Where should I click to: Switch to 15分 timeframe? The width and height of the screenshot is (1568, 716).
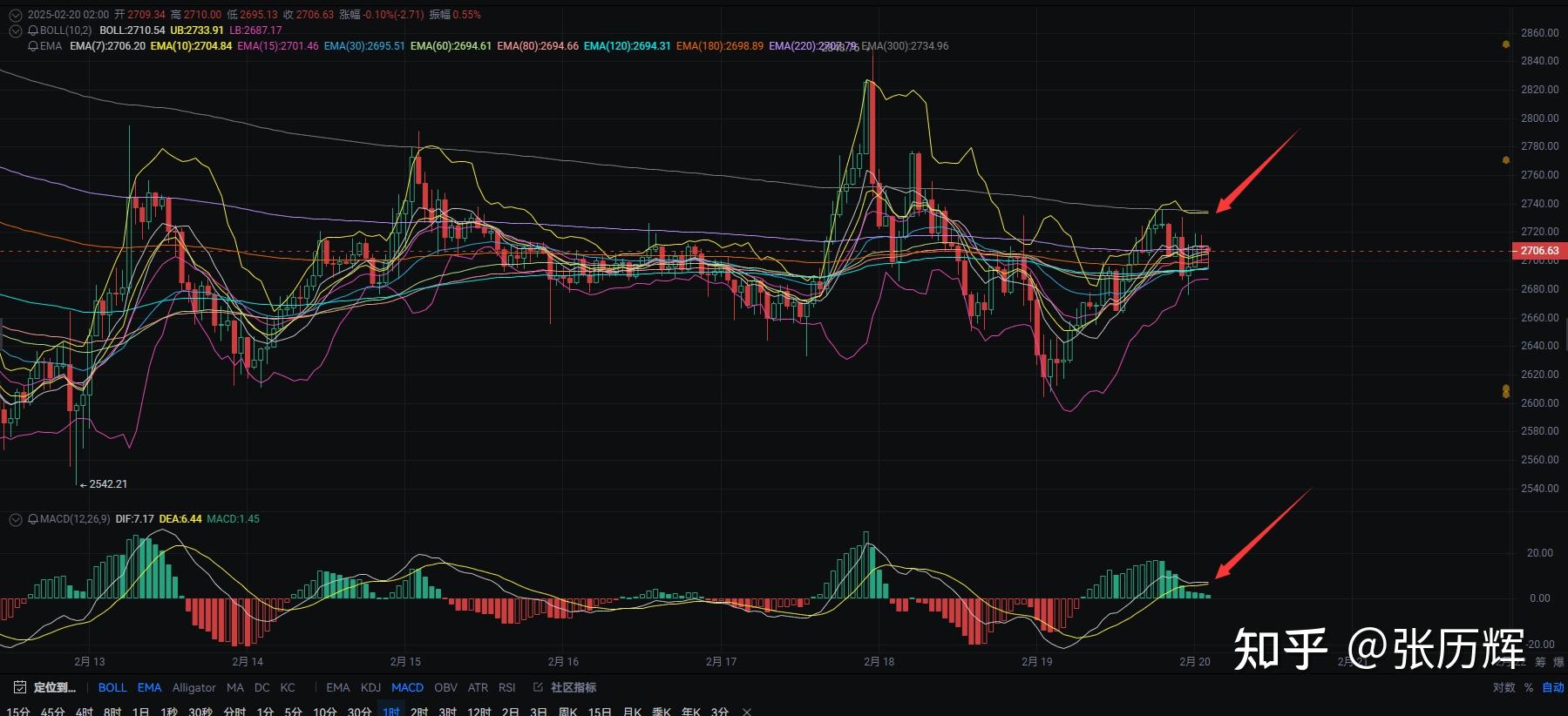[18, 711]
